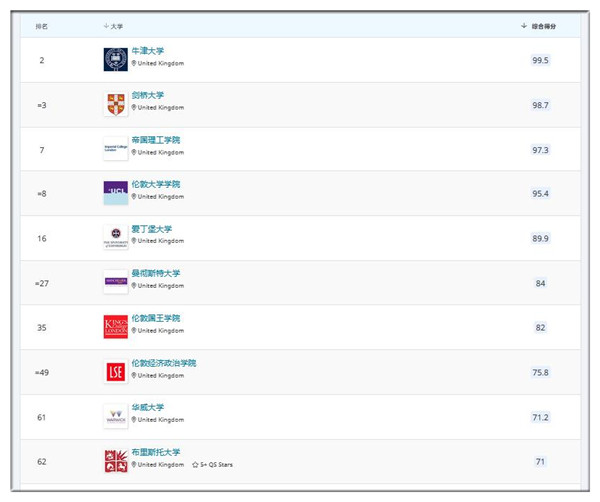Open the University of Bristol logo
The height and width of the screenshot is (502, 600).
pyautogui.click(x=116, y=461)
